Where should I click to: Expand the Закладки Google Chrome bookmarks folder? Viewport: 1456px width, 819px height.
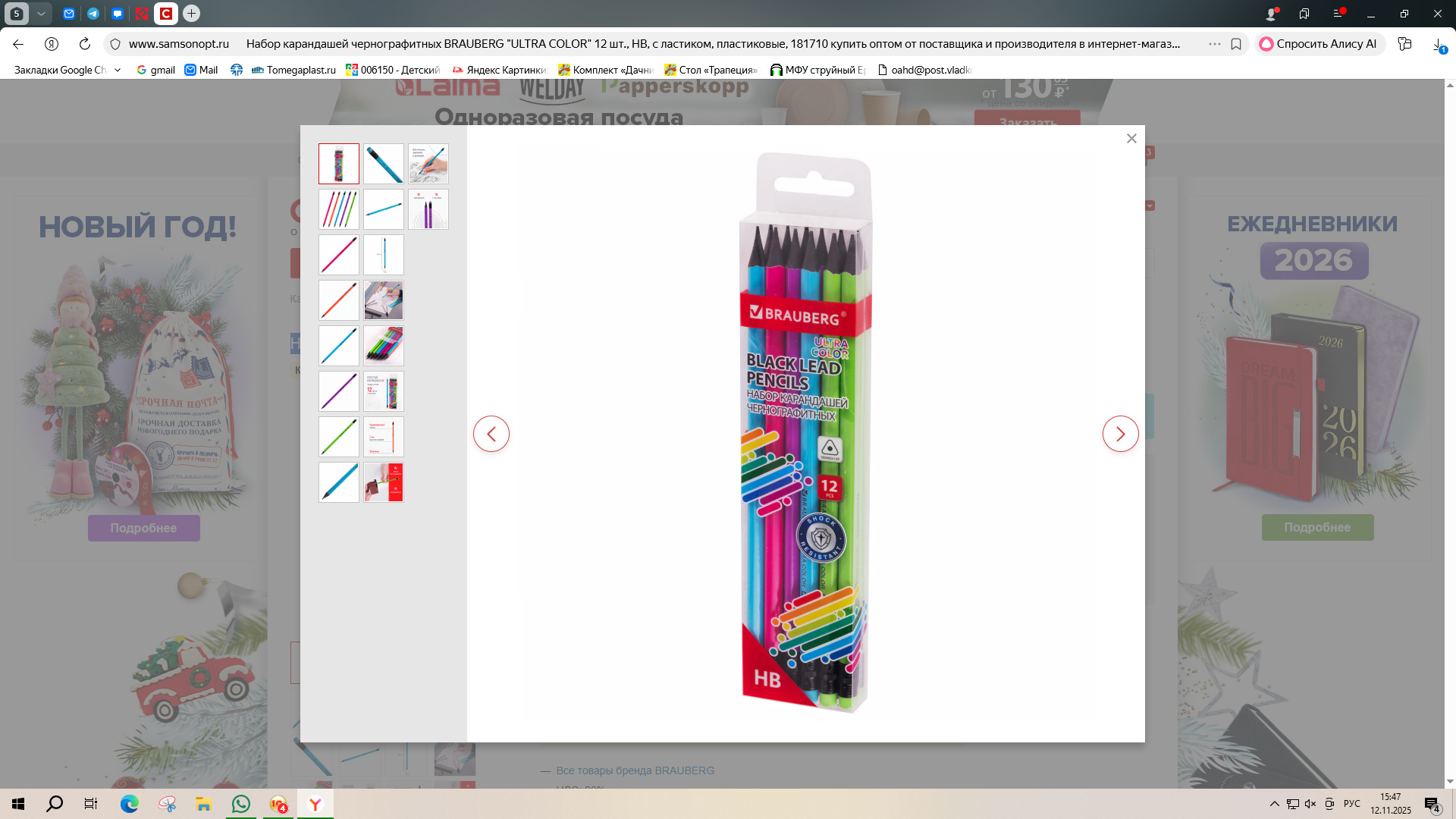67,70
